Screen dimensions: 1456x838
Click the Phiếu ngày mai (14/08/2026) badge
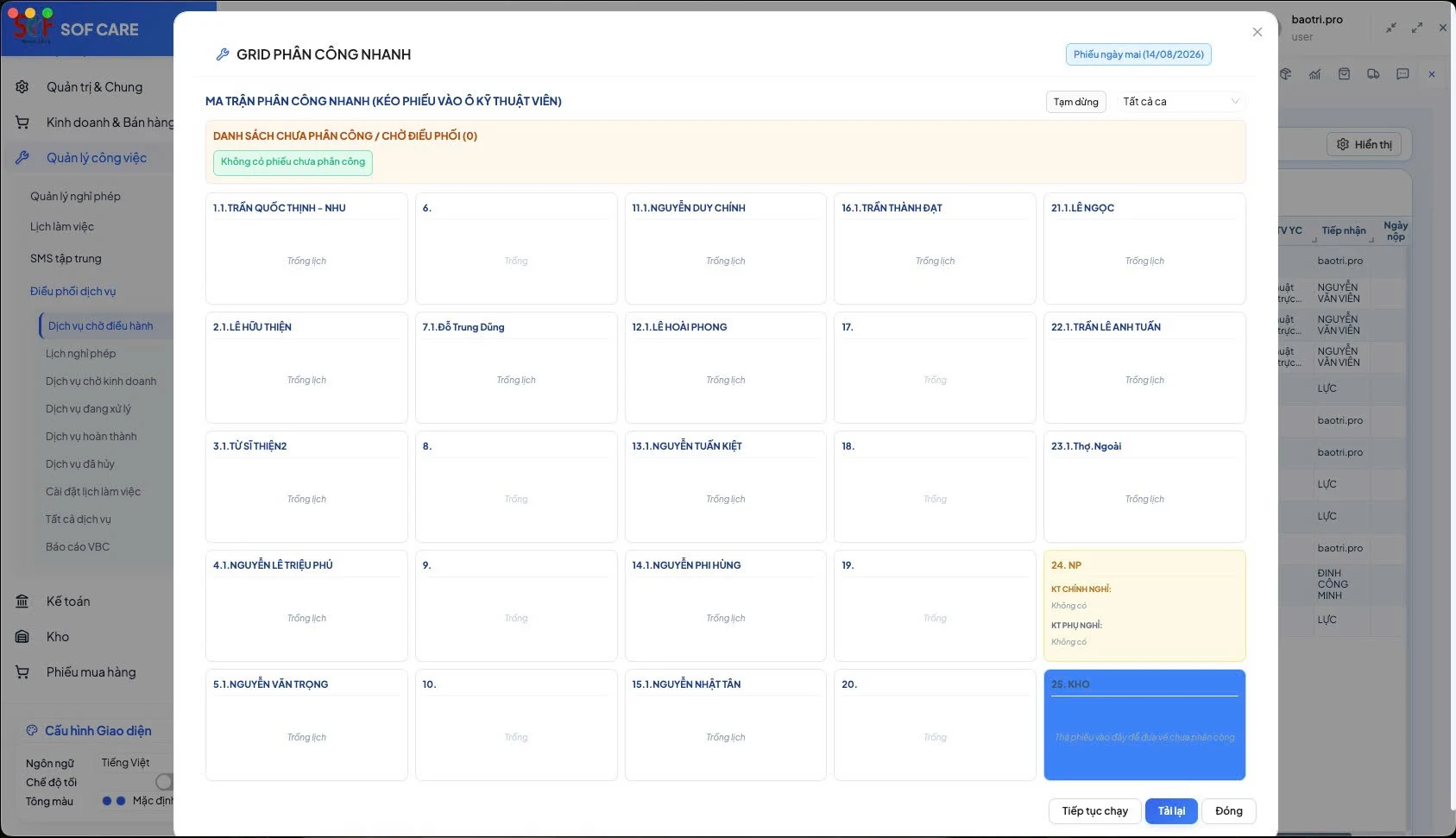click(1138, 54)
